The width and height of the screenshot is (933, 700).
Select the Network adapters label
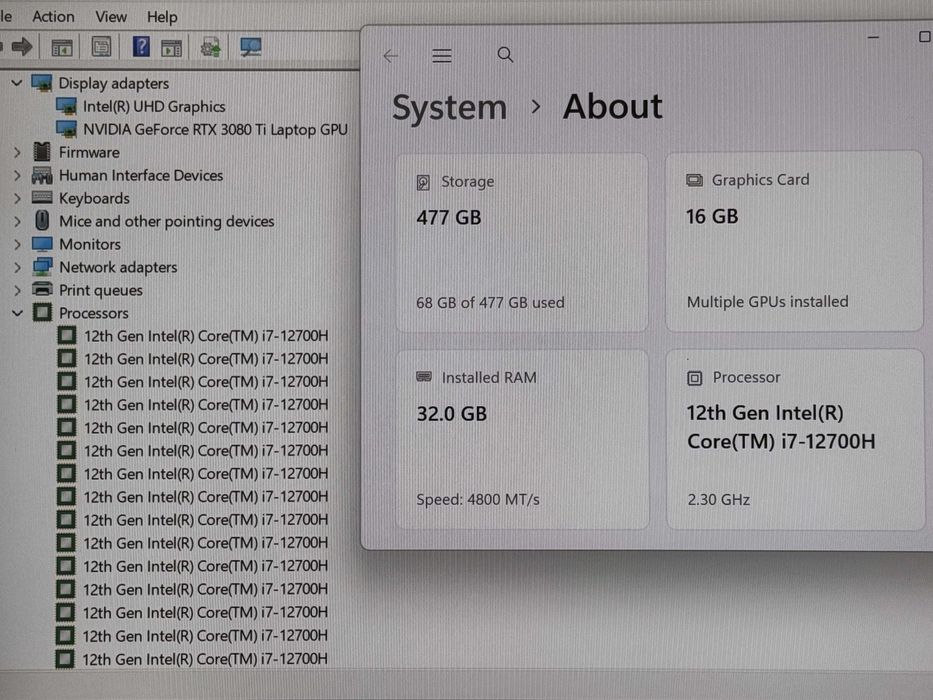coord(118,267)
